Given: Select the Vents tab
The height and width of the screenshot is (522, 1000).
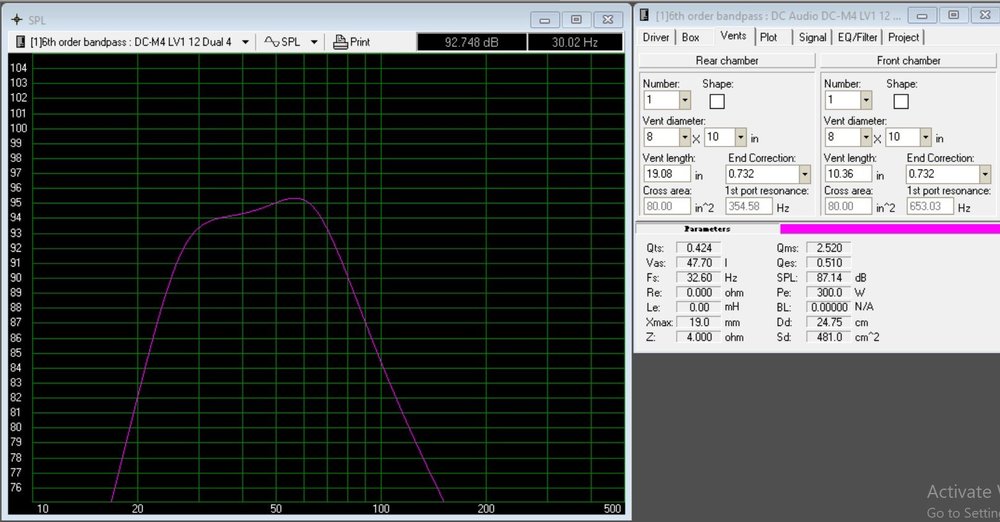Looking at the screenshot, I should 733,36.
